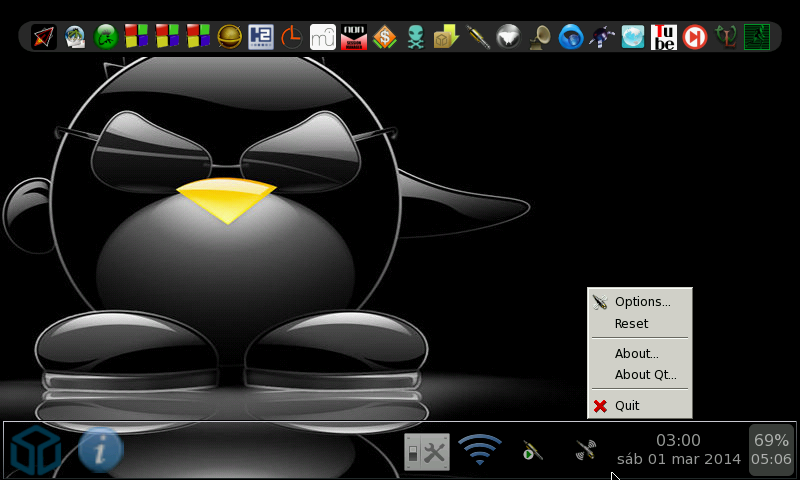The height and width of the screenshot is (480, 800).
Task: Open the third colored-squares dock icon
Action: click(x=198, y=37)
